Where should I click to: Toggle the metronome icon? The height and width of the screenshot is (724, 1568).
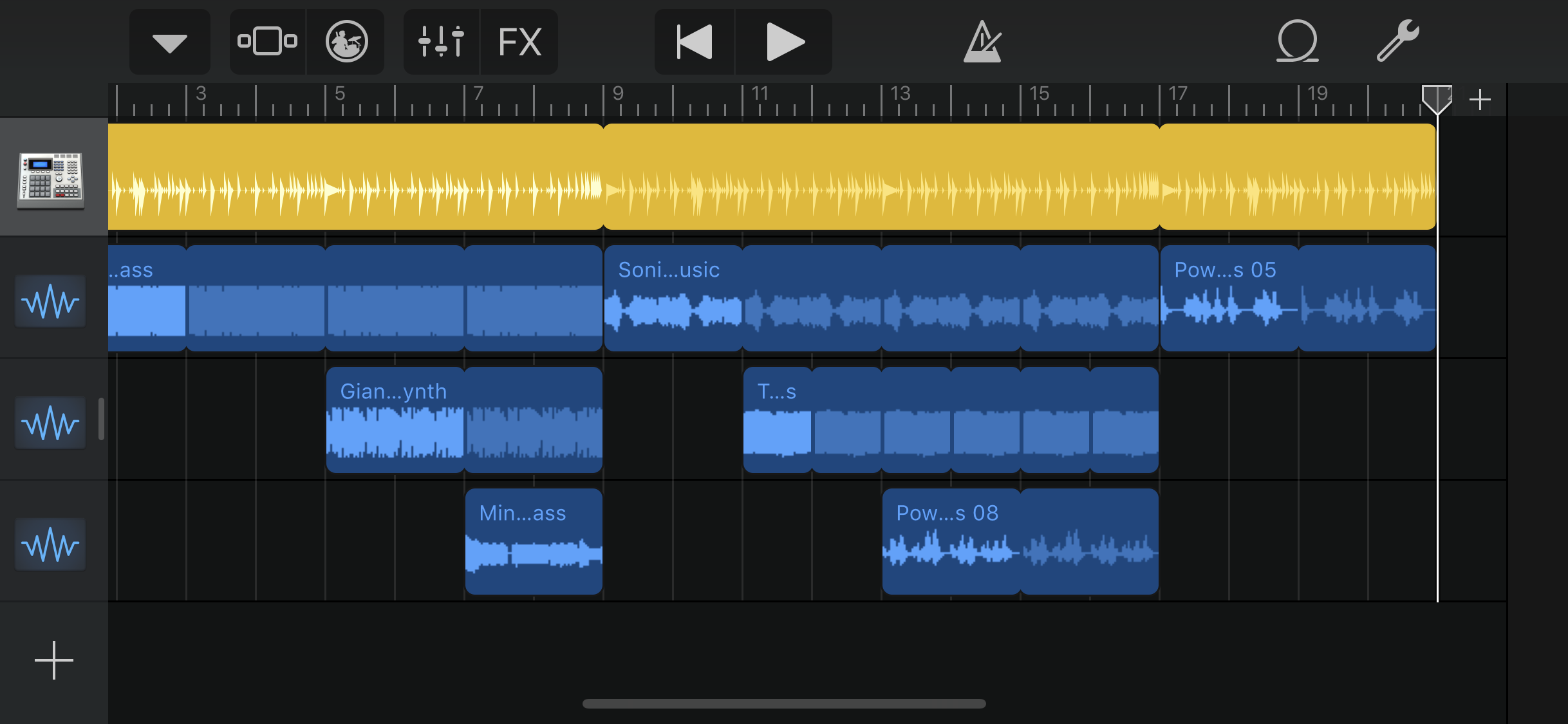tap(982, 42)
